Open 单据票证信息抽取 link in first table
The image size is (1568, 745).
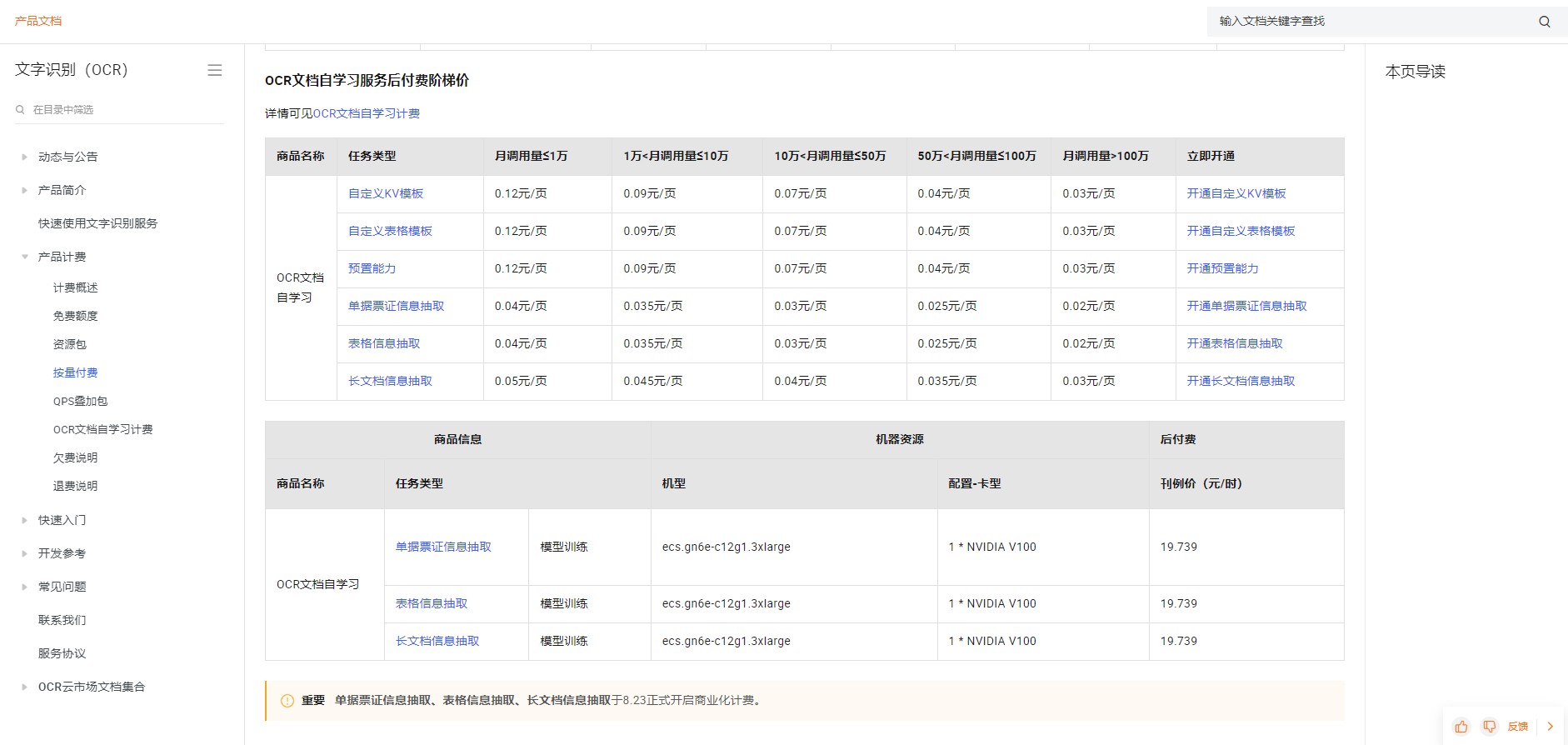click(396, 306)
